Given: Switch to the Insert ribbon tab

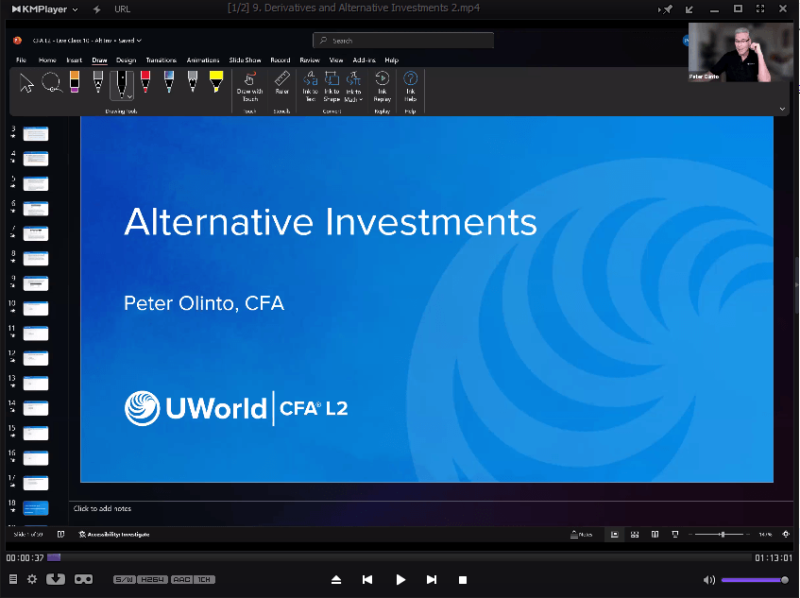Looking at the screenshot, I should coord(74,60).
